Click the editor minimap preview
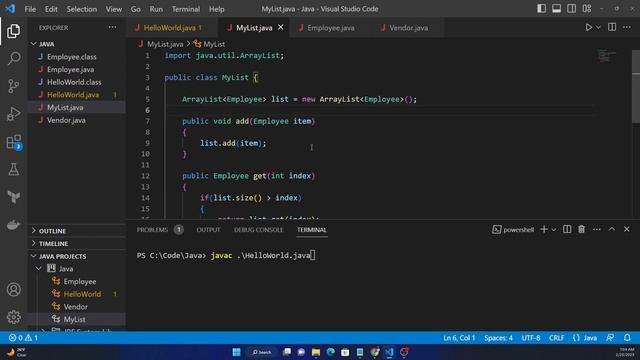This screenshot has width=640, height=360. tap(607, 56)
